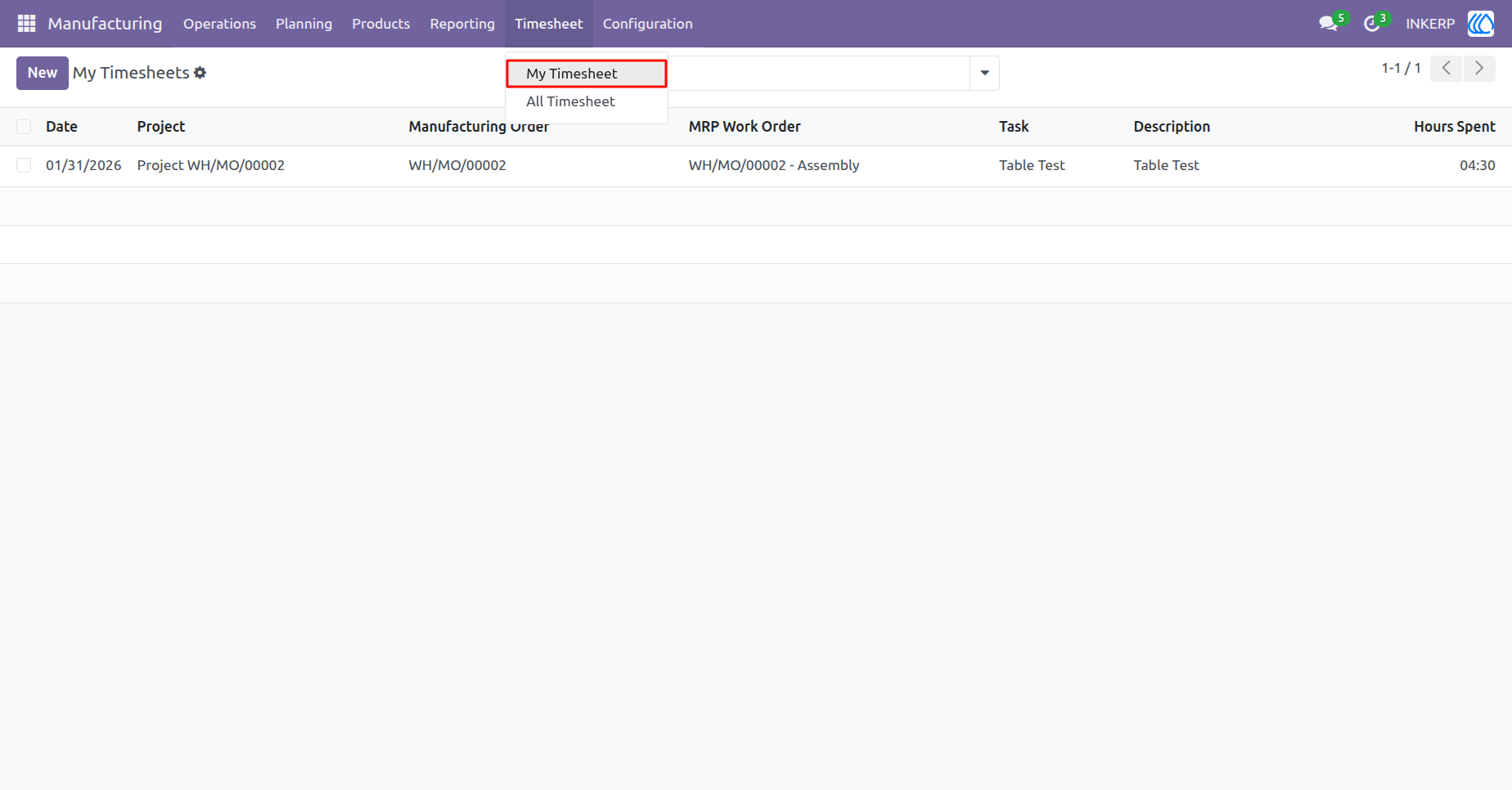The image size is (1512, 790).
Task: Click the New button
Action: [x=43, y=73]
